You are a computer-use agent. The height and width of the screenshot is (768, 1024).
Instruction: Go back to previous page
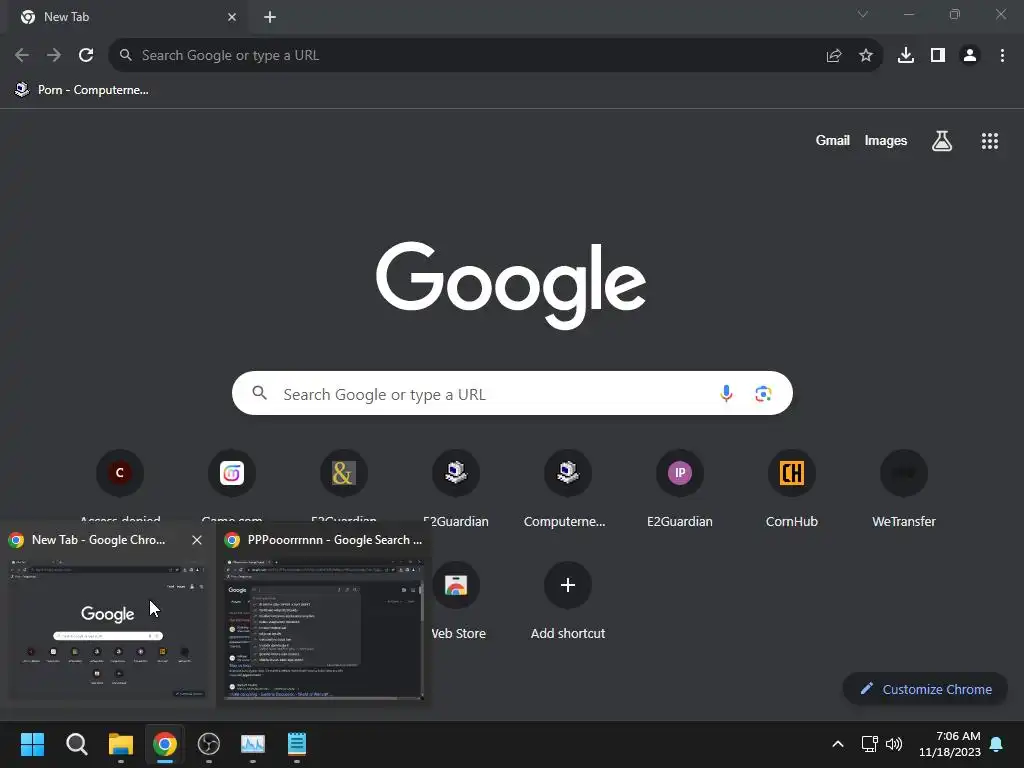[22, 56]
